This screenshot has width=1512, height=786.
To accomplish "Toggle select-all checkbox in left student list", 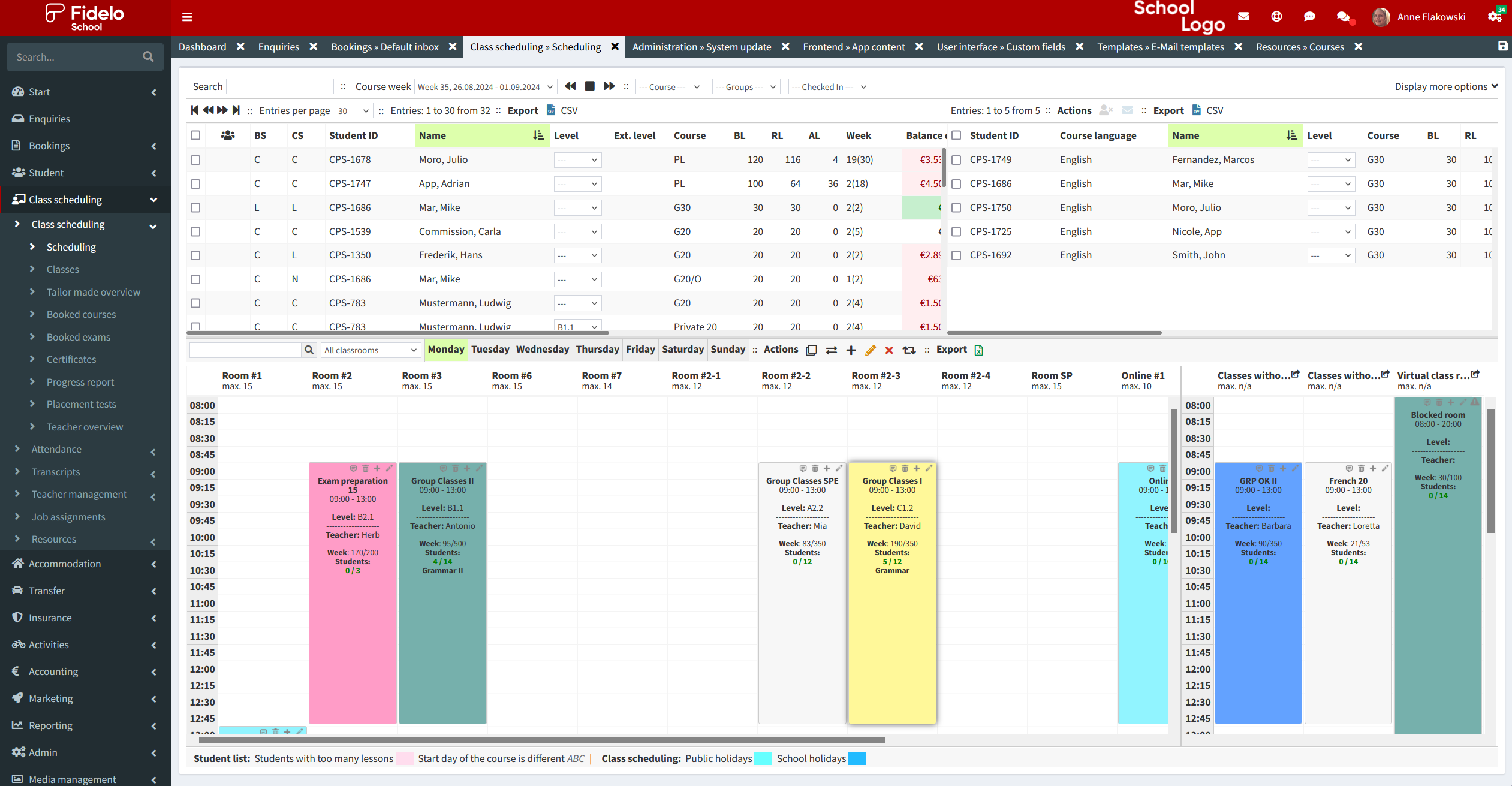I will [195, 135].
